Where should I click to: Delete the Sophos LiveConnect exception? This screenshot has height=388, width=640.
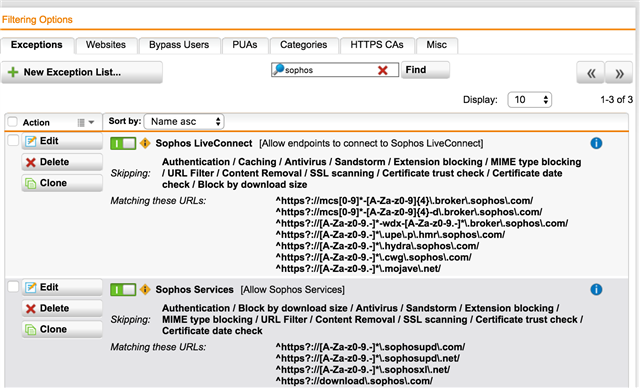tap(62, 162)
